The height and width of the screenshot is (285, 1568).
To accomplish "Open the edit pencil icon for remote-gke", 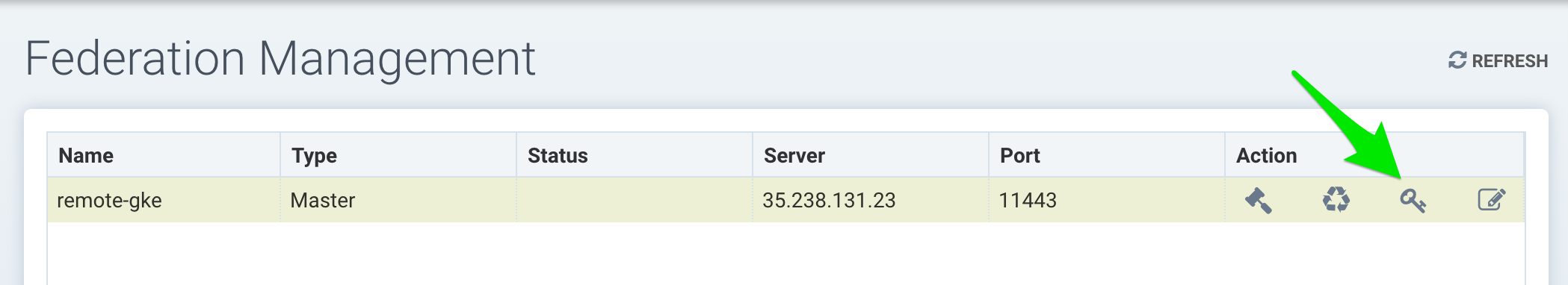I will point(1491,200).
